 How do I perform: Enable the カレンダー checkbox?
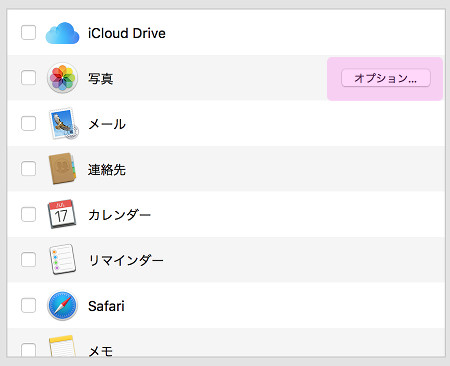pos(28,214)
